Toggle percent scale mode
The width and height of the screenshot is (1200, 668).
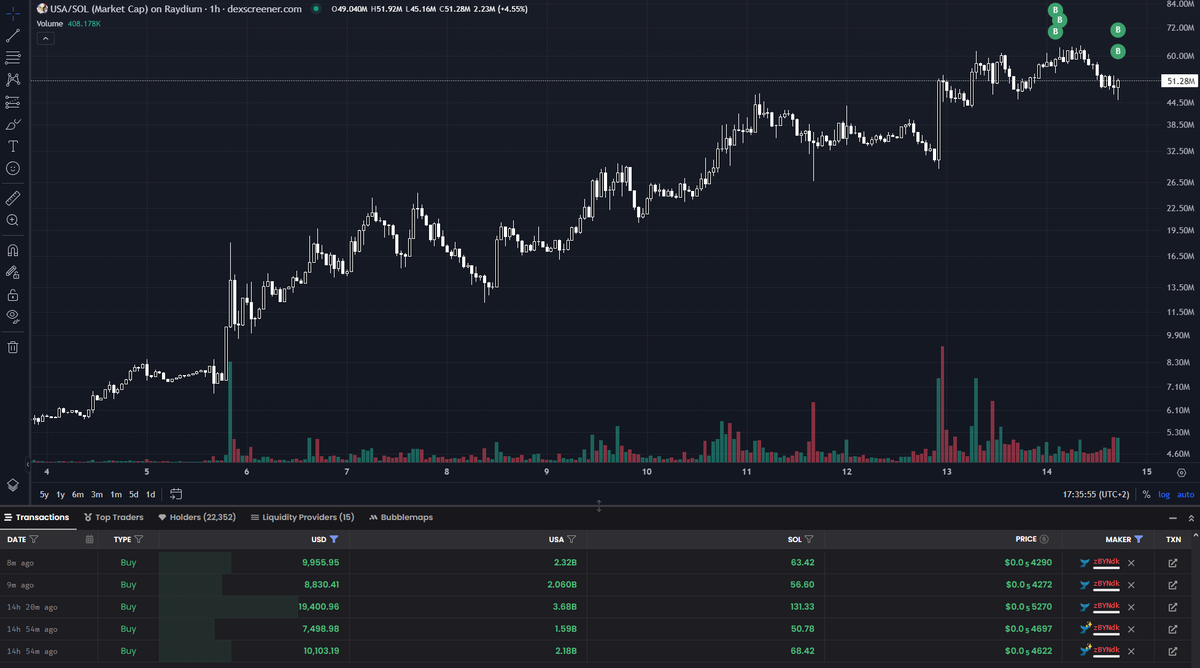(x=1147, y=495)
